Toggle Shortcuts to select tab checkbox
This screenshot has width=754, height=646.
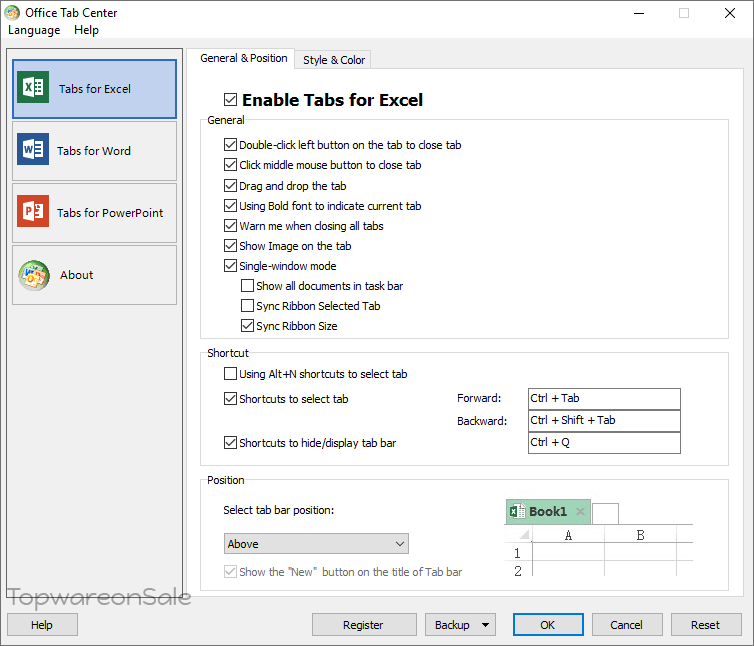pyautogui.click(x=230, y=399)
